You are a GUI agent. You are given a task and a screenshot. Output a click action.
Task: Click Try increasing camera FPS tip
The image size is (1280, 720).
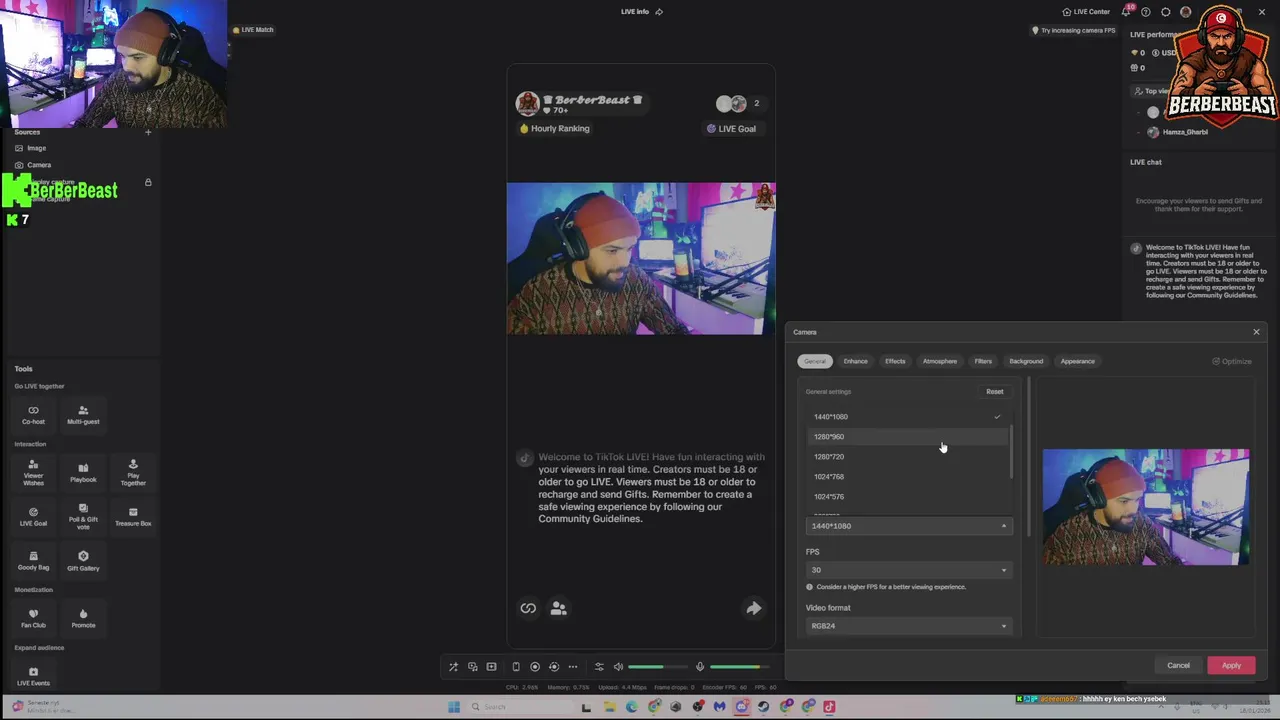[x=1073, y=30]
